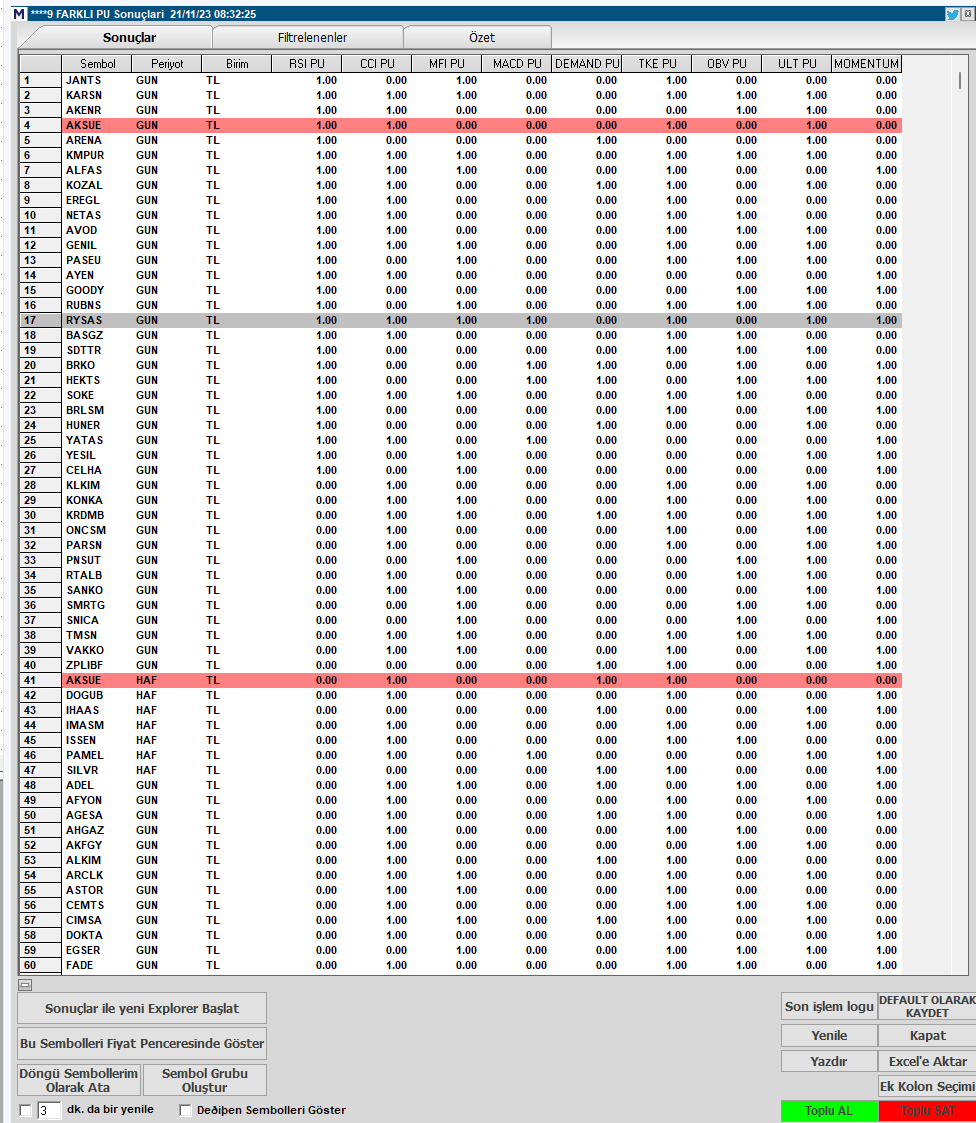Image resolution: width=976 pixels, height=1123 pixels.
Task: Click the Kapat button
Action: (x=927, y=1036)
